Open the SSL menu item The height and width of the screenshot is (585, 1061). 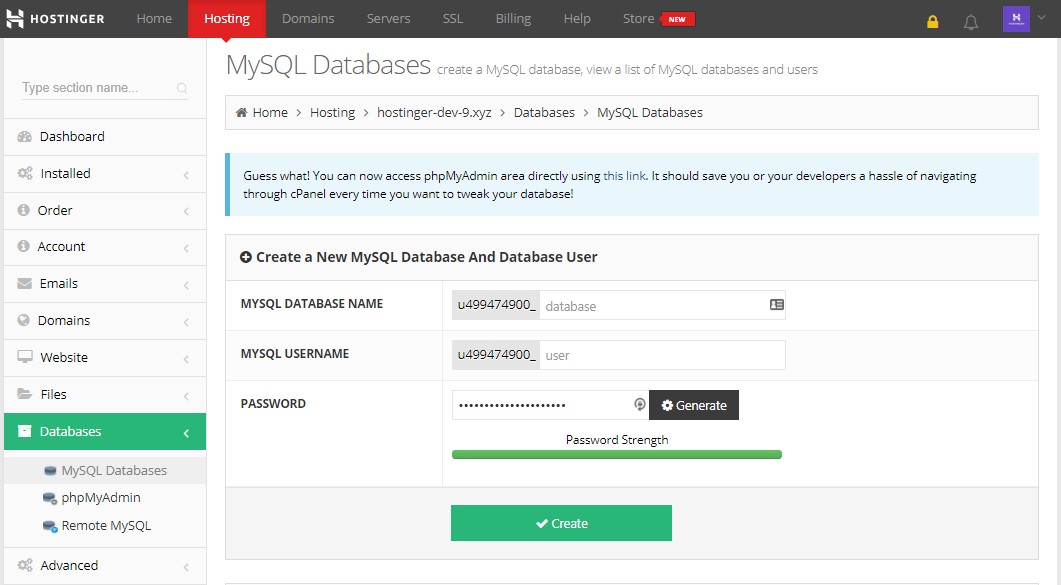(453, 18)
